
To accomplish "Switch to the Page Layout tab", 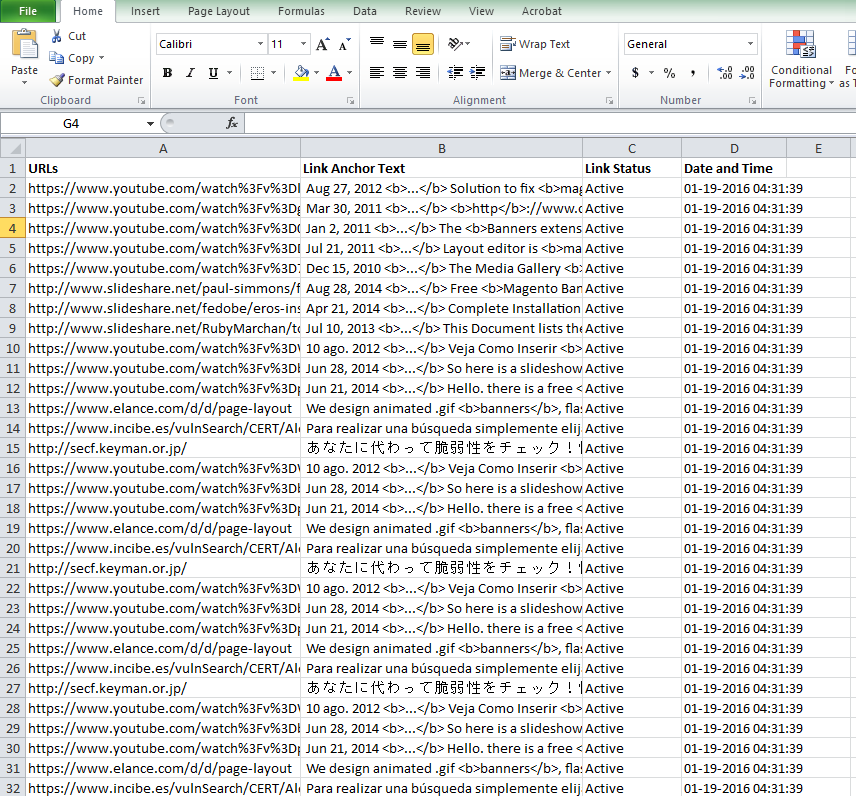I will 218,11.
